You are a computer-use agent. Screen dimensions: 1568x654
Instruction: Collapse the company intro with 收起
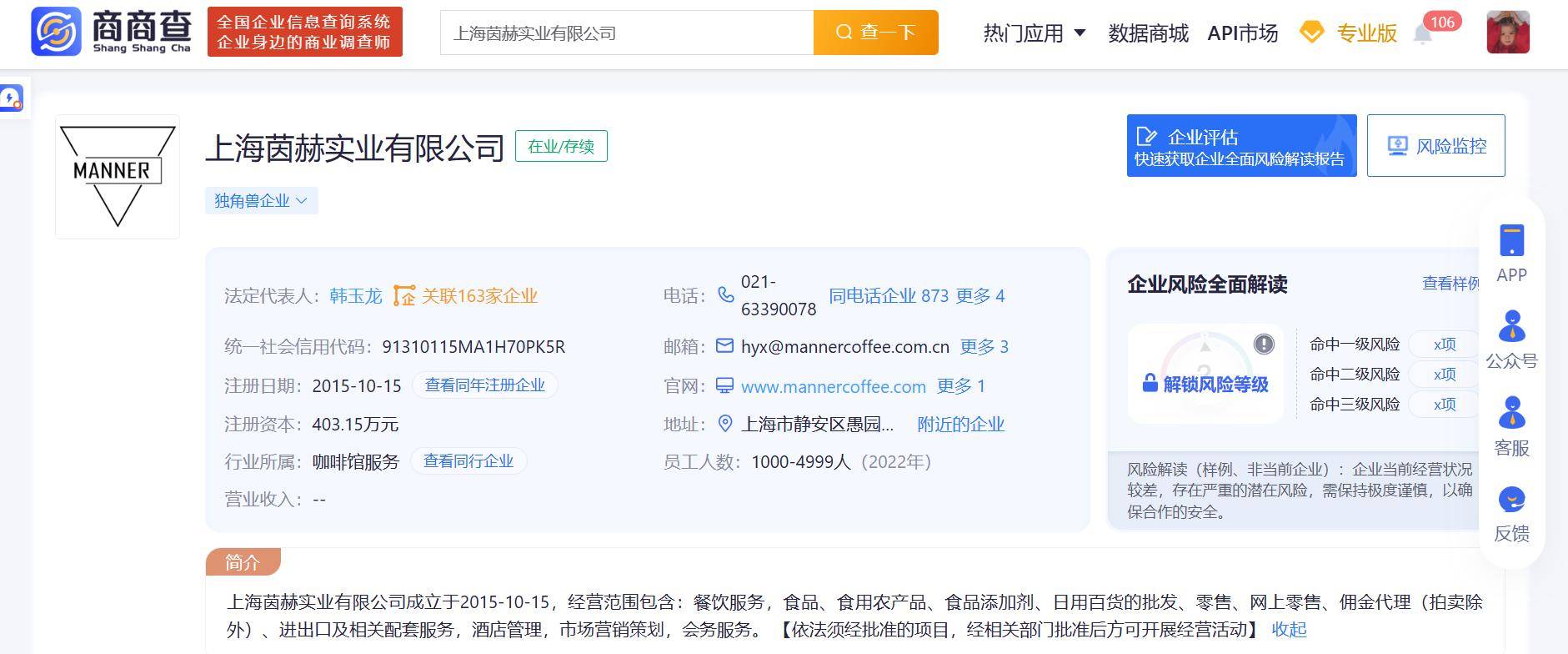coord(1289,629)
